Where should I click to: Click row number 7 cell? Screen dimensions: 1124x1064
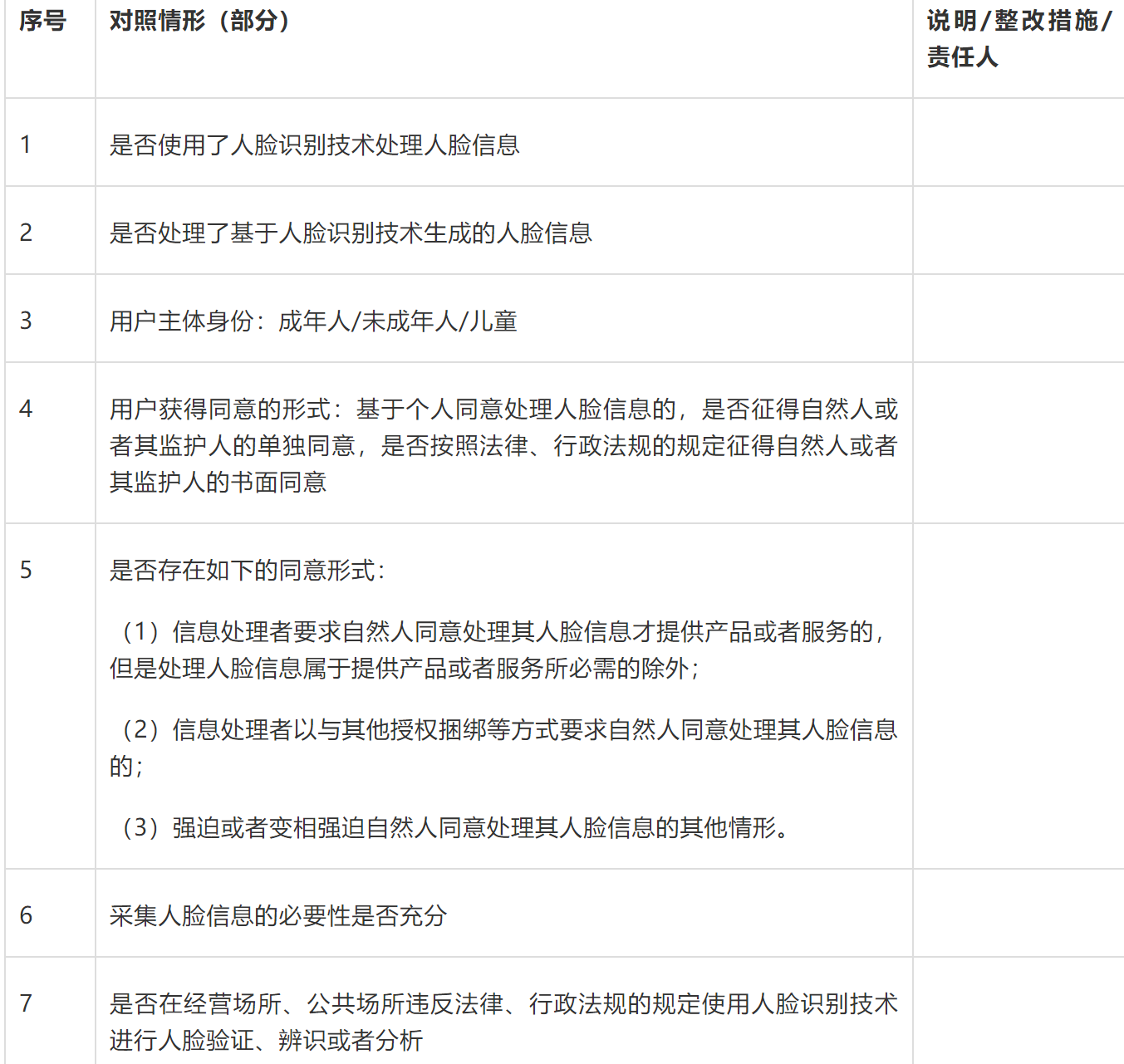[50, 1011]
